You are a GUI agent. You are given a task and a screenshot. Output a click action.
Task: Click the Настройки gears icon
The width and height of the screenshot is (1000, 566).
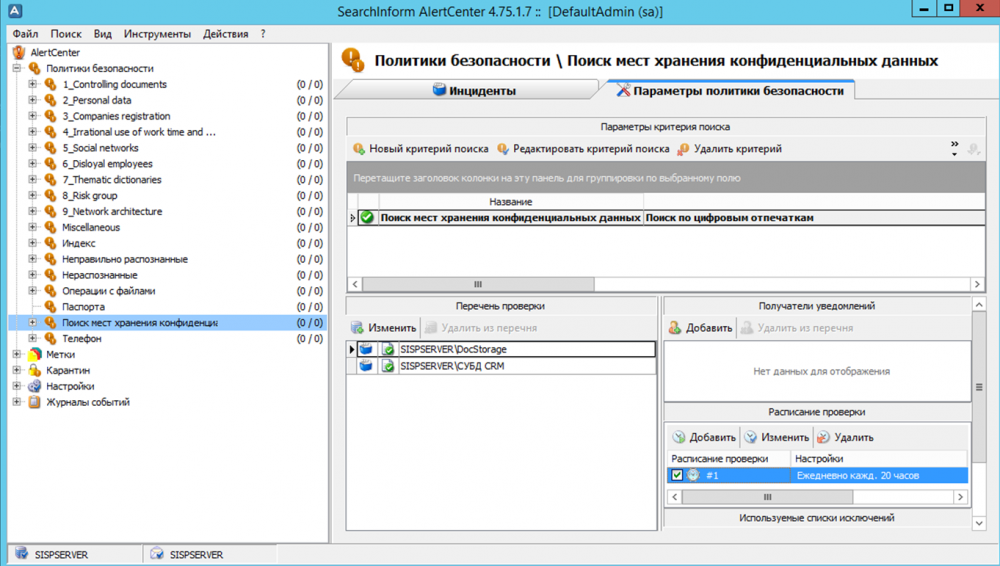tap(34, 386)
